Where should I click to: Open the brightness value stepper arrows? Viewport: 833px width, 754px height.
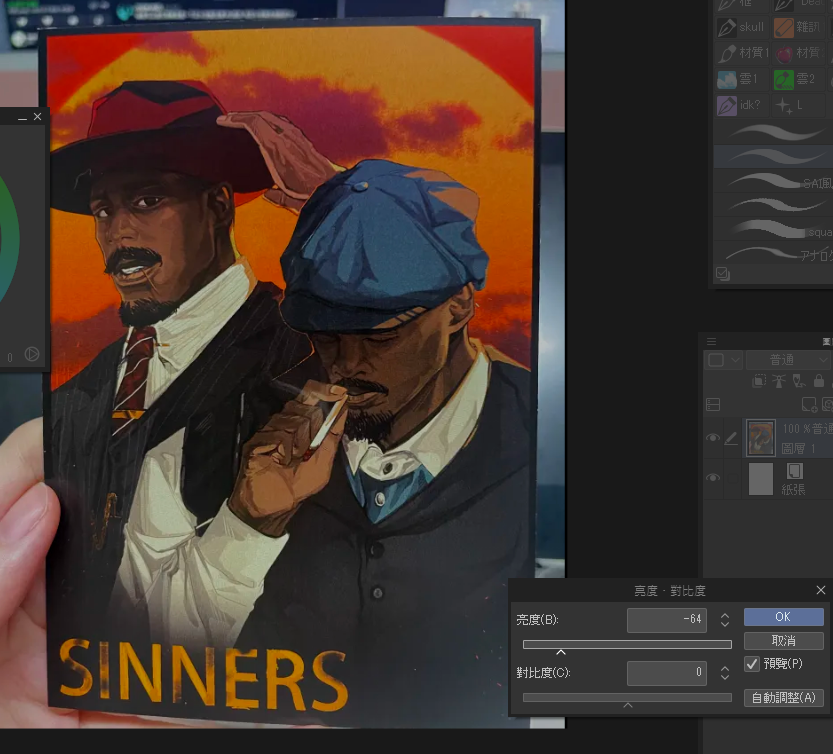pyautogui.click(x=725, y=620)
